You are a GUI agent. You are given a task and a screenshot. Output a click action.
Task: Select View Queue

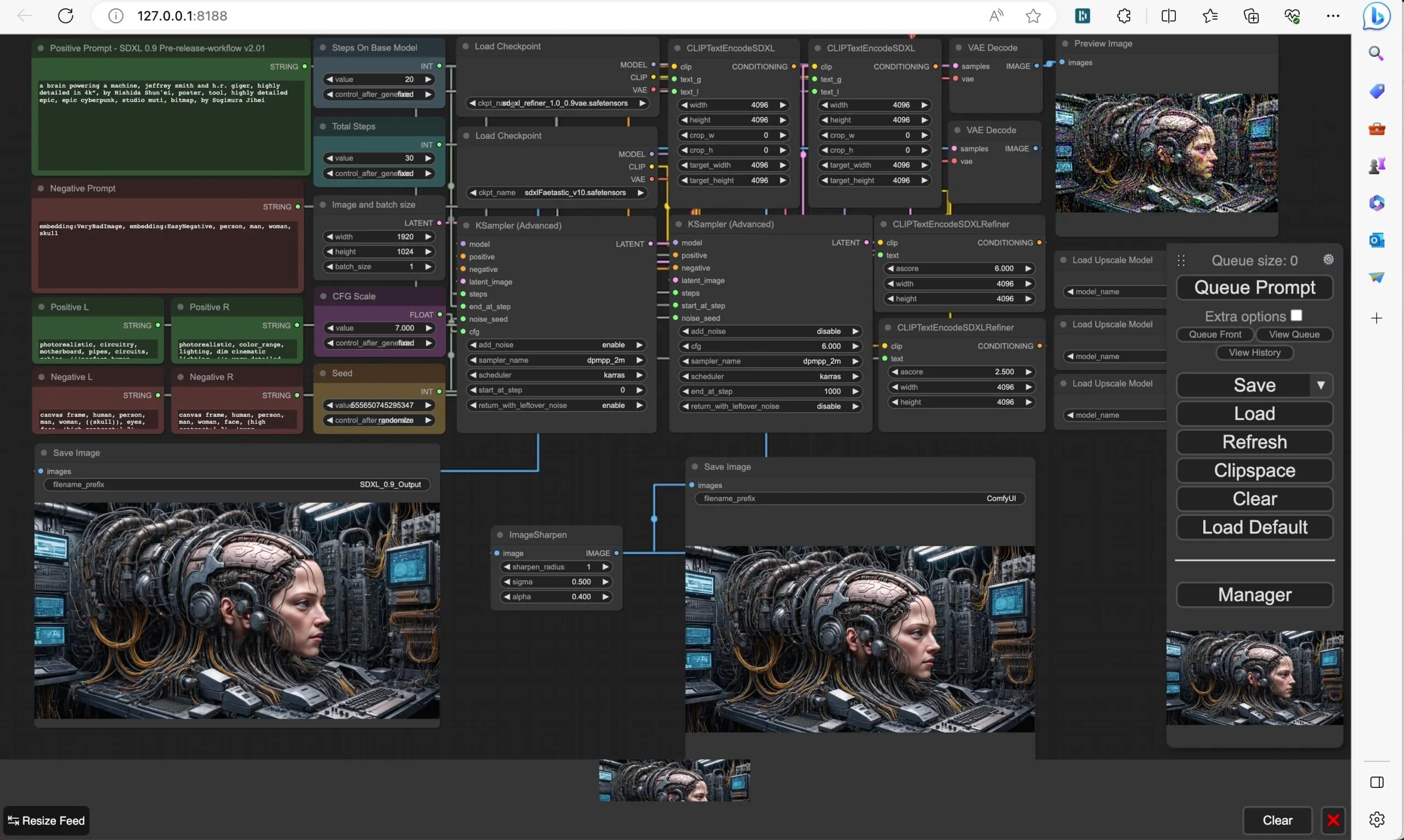(1294, 334)
